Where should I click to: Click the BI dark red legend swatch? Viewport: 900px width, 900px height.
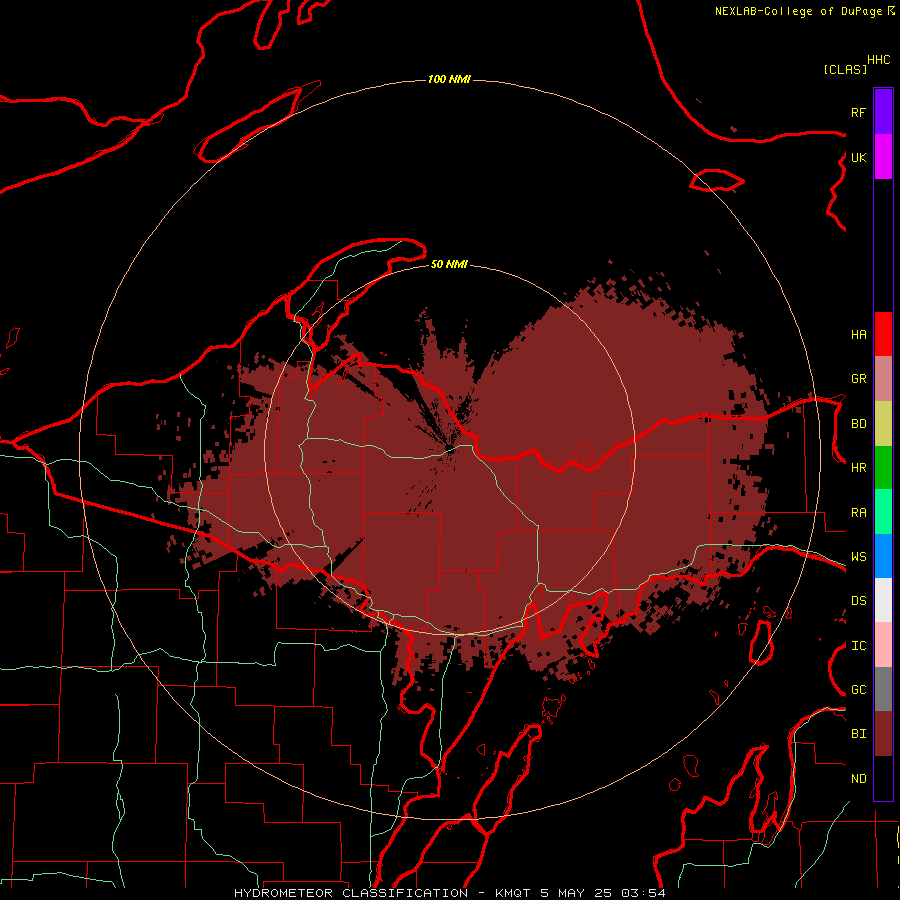pos(883,734)
